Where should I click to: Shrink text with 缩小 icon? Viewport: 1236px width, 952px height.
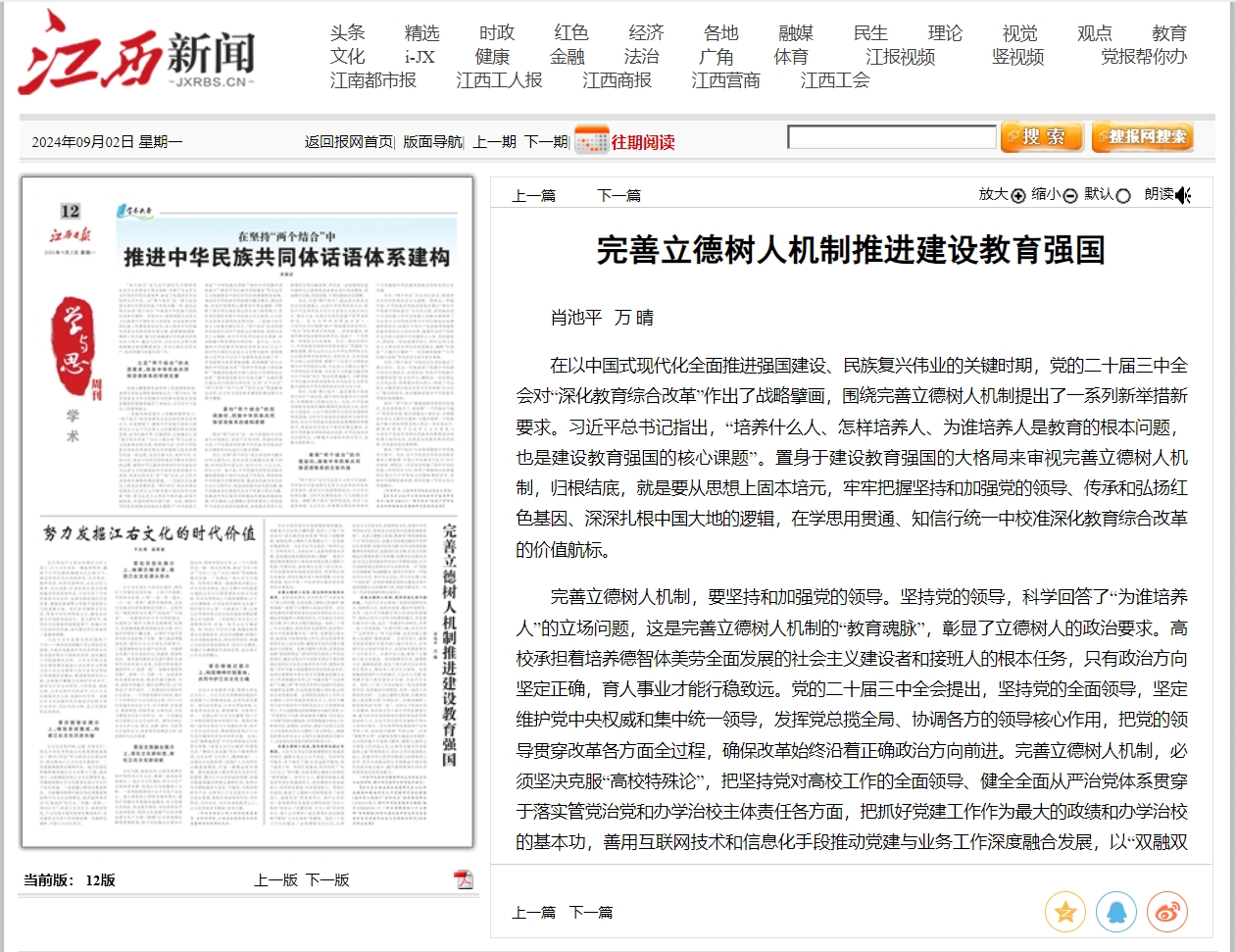pyautogui.click(x=1070, y=195)
